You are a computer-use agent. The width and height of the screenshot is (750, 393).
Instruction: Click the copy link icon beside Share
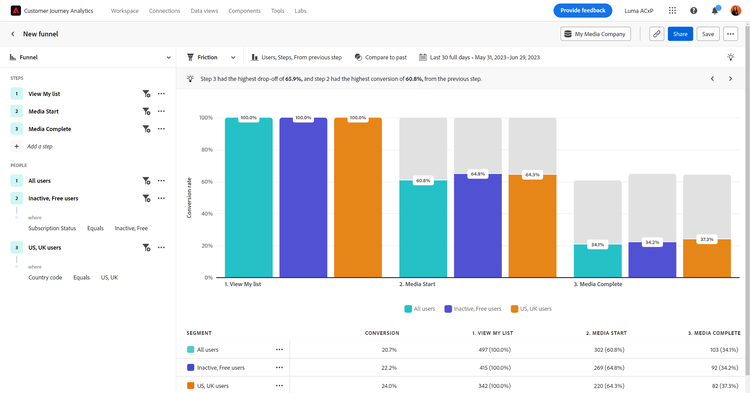click(x=656, y=34)
